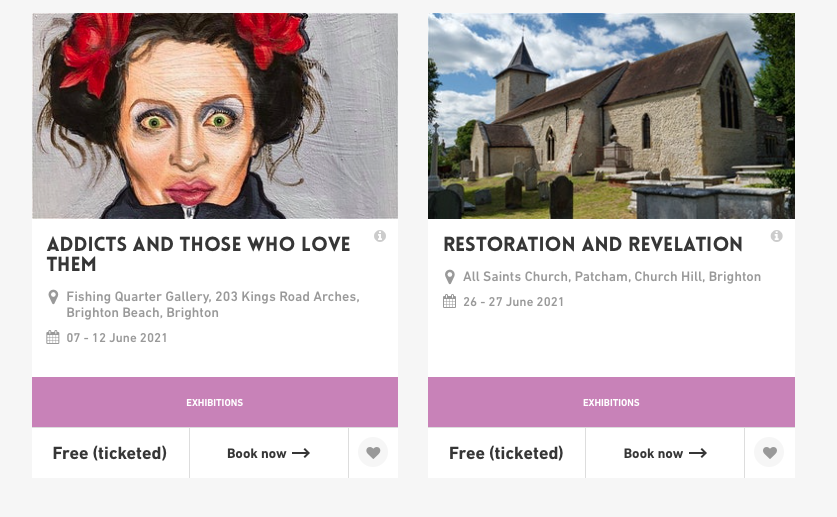Click Free (ticketed) label on Restoration card
The width and height of the screenshot is (837, 517).
click(x=506, y=453)
